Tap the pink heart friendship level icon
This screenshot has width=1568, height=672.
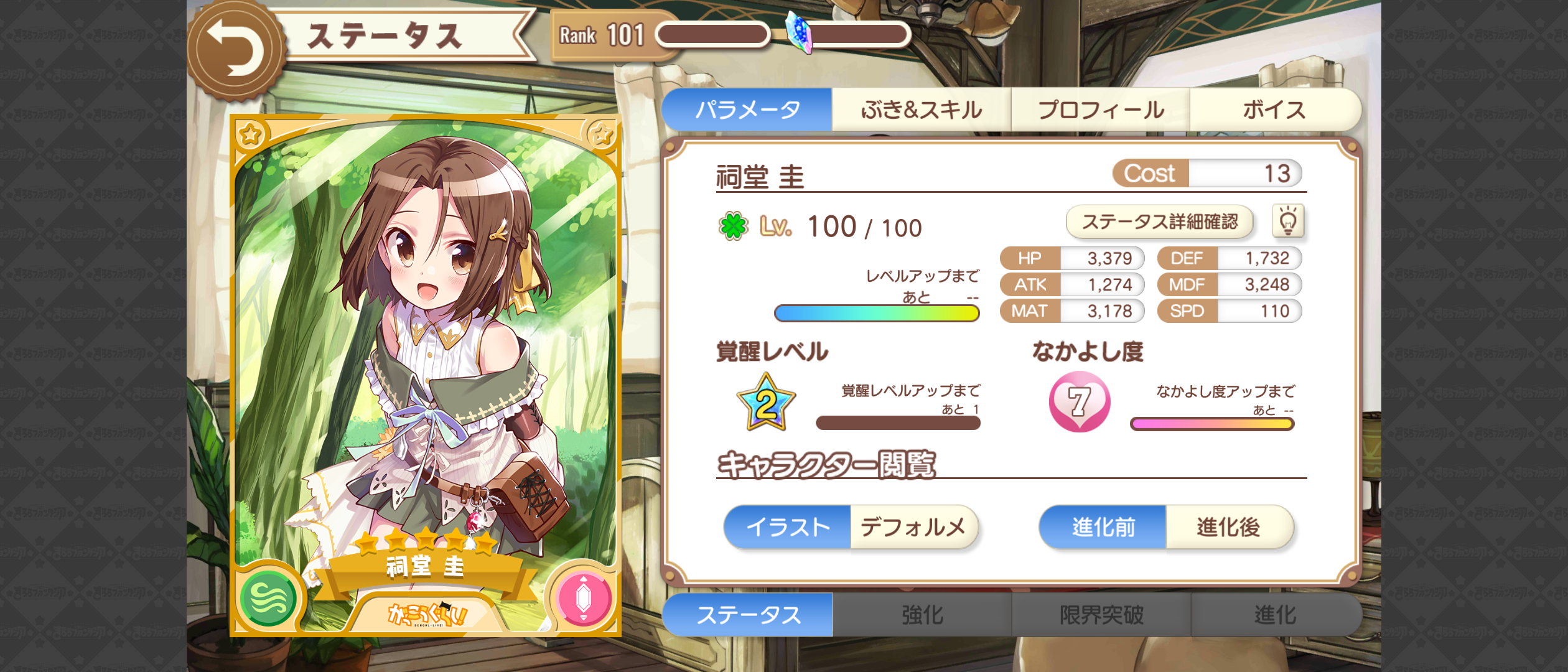(1079, 402)
